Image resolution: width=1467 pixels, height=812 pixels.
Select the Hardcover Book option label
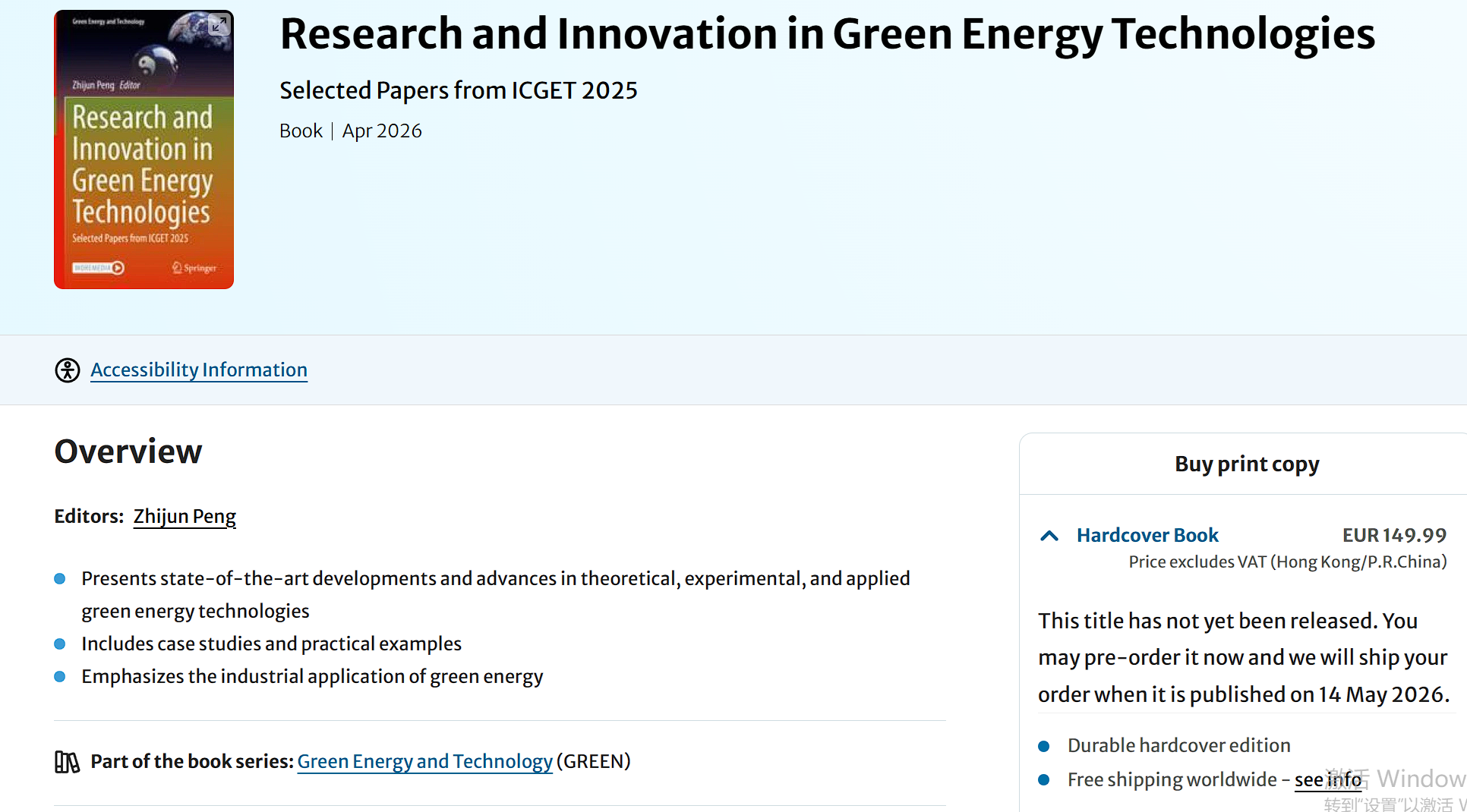coord(1147,536)
